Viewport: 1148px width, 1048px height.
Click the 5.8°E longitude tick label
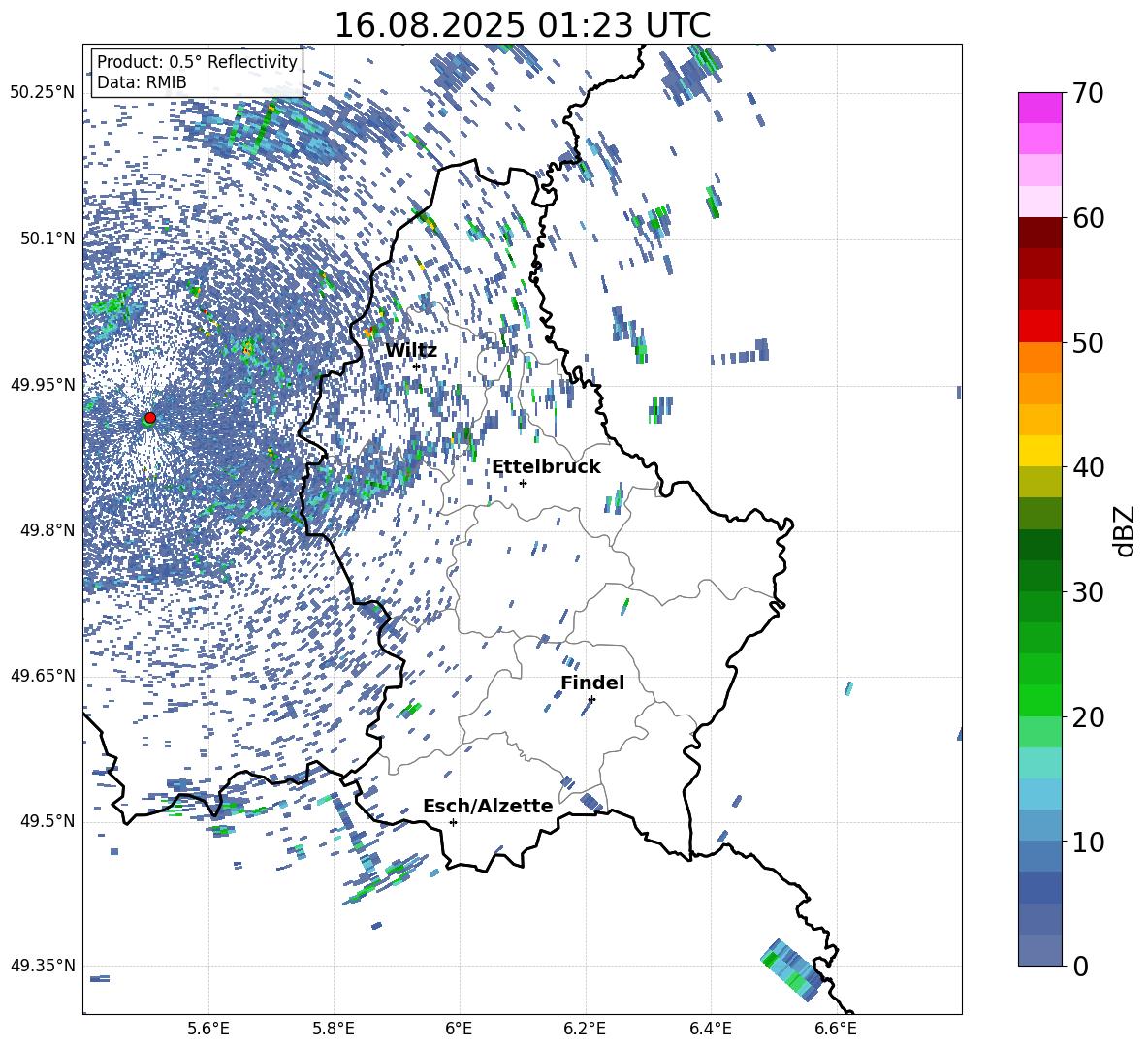pos(334,1029)
